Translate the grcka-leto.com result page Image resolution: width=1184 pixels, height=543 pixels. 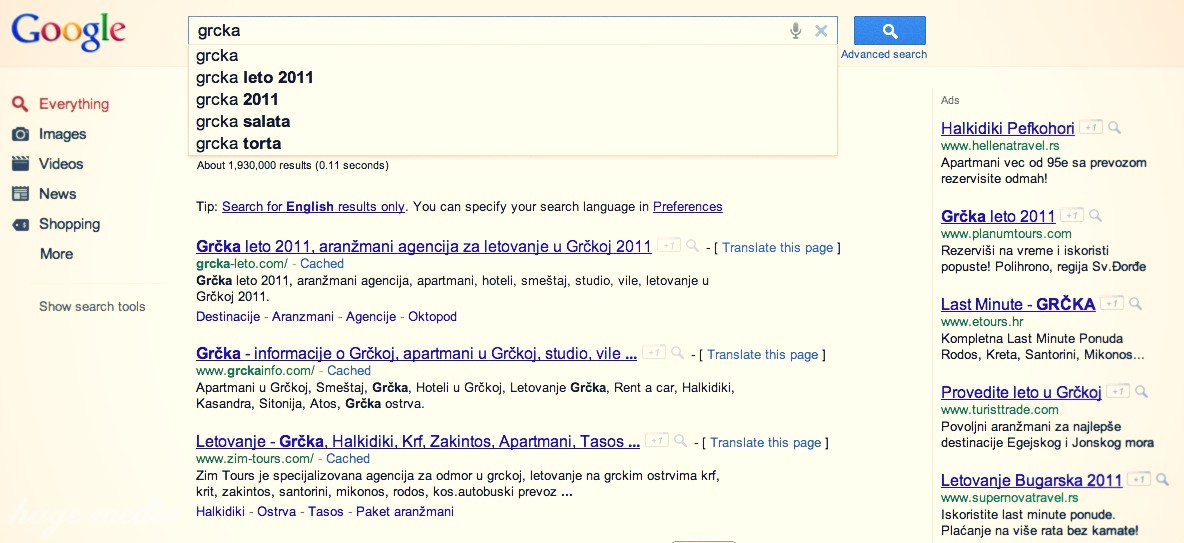coord(778,248)
